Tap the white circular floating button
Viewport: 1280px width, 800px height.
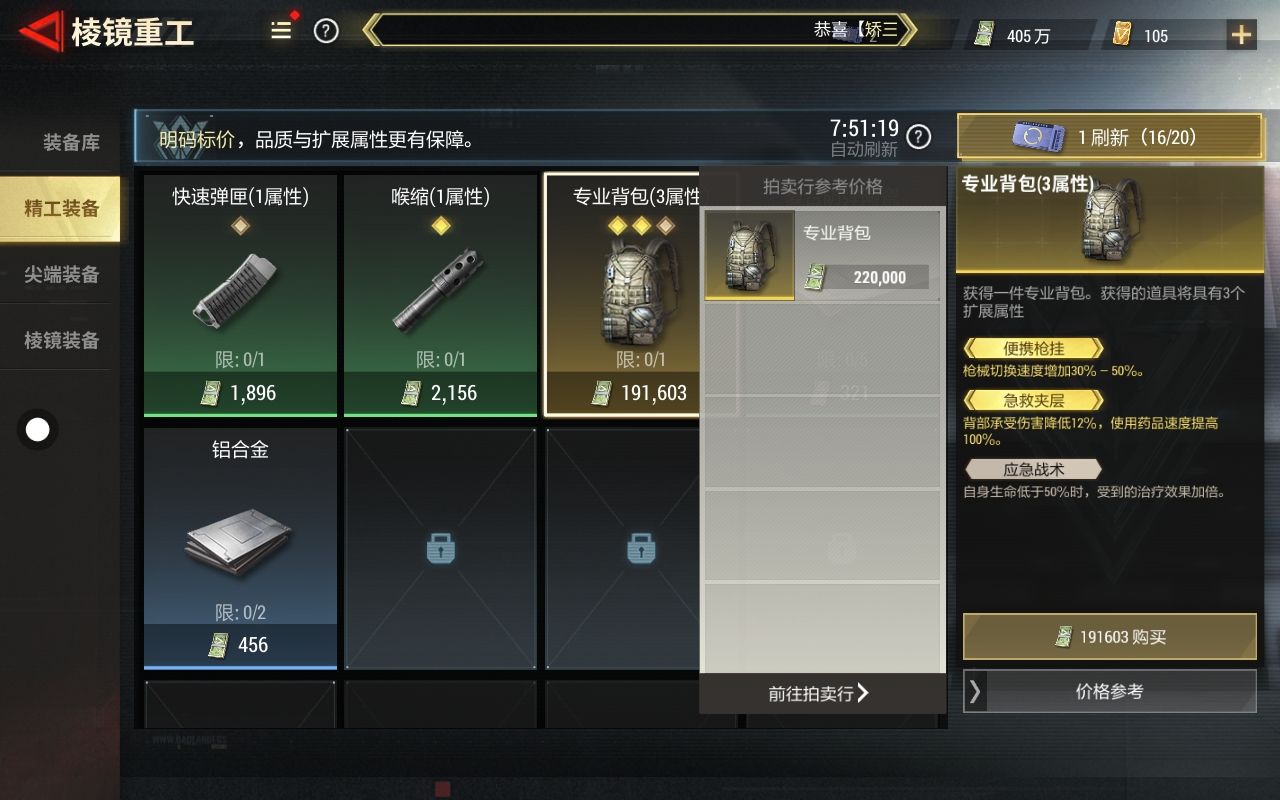(38, 430)
